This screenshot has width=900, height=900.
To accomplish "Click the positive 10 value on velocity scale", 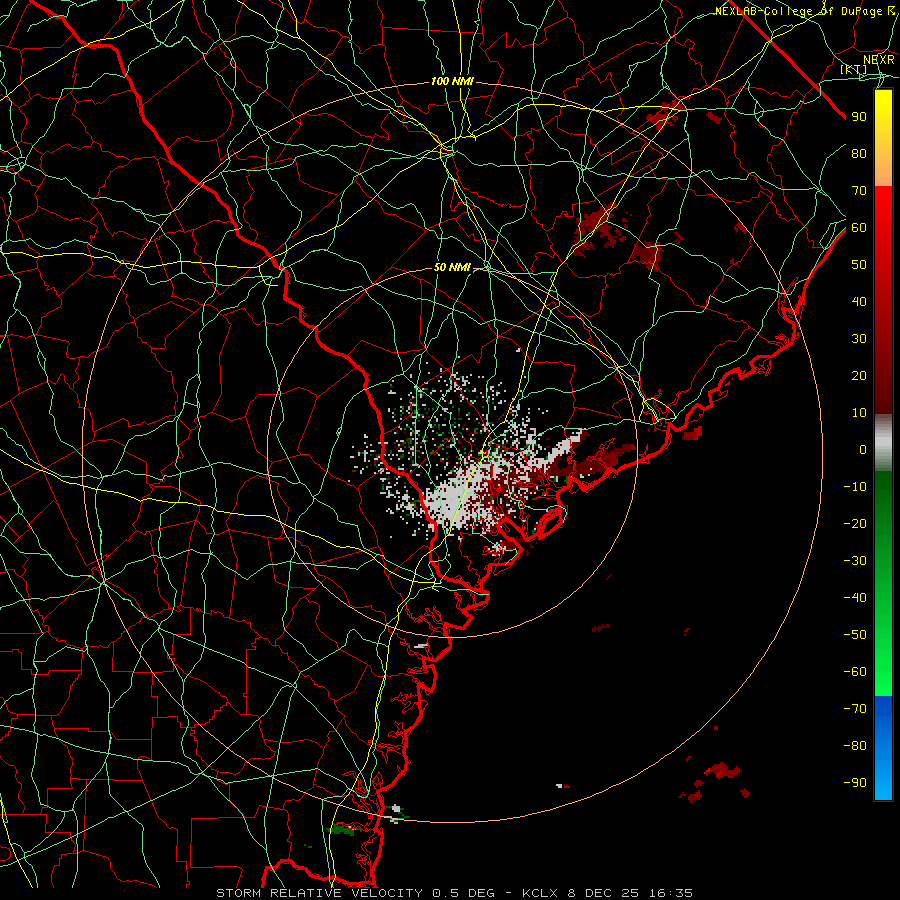I will pyautogui.click(x=859, y=413).
